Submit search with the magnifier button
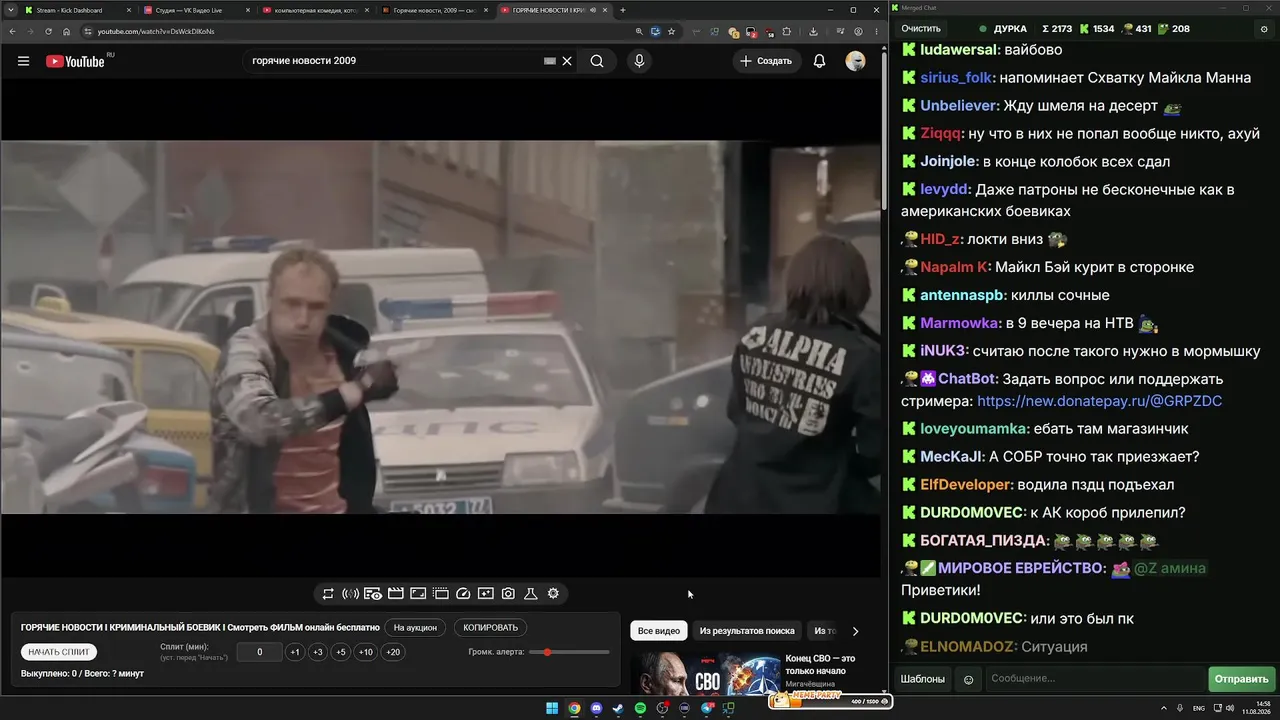 (x=597, y=61)
